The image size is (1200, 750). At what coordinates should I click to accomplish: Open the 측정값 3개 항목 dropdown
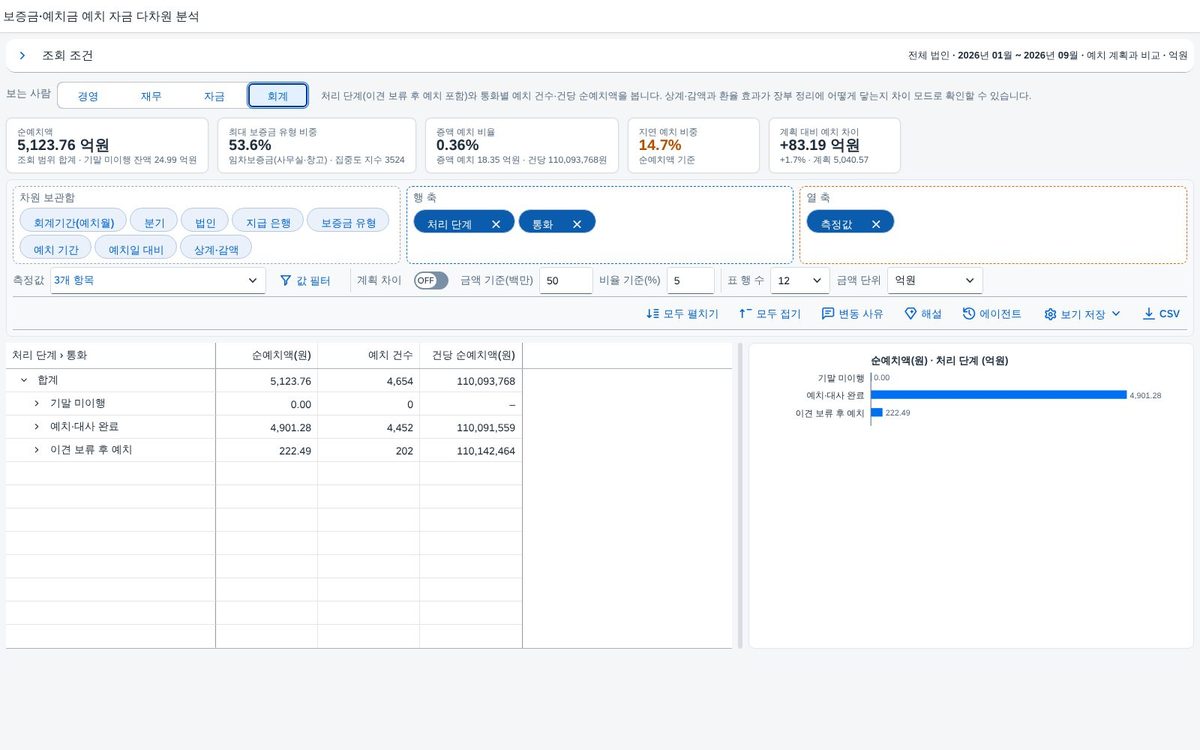click(x=158, y=281)
